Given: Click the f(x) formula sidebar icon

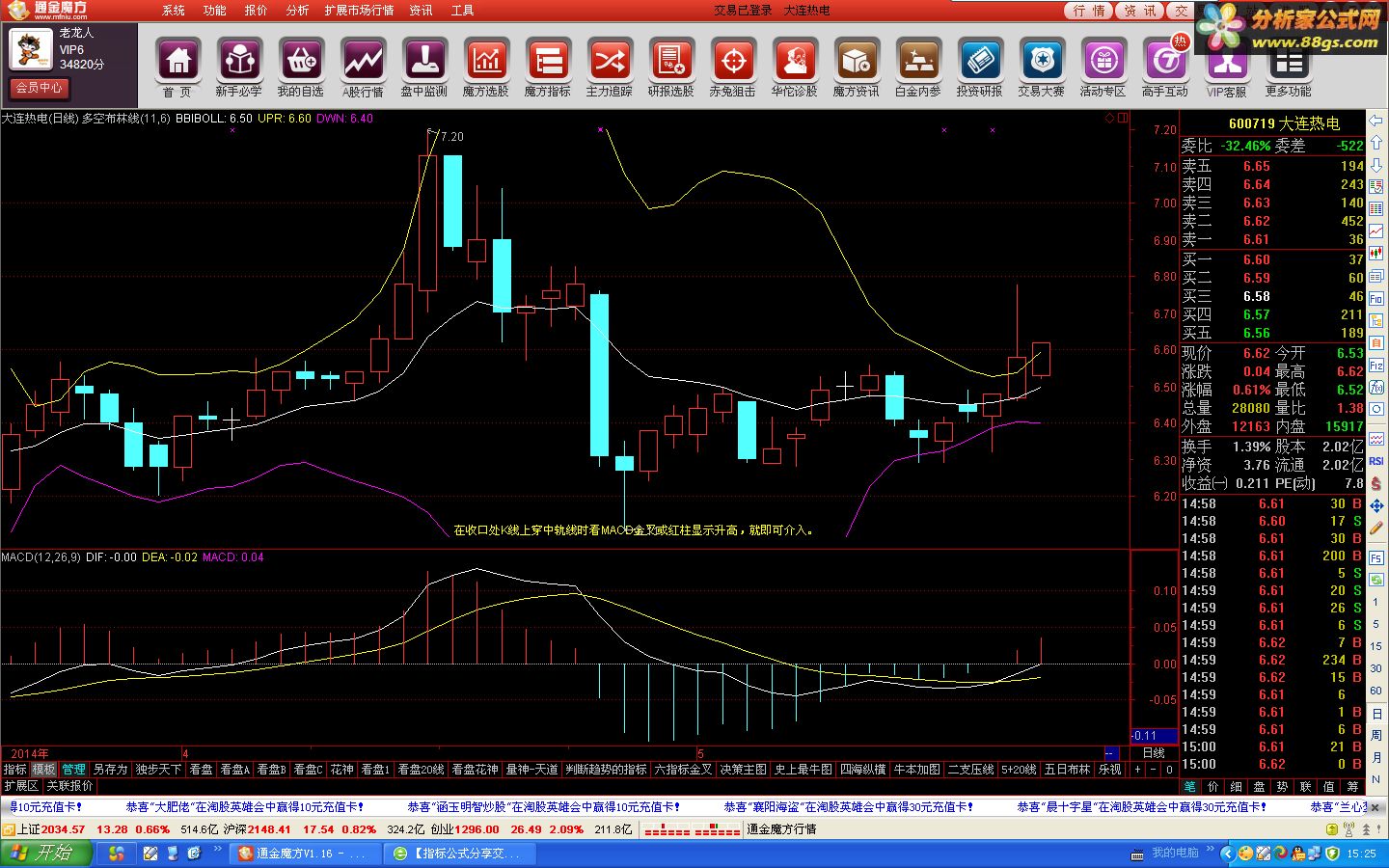Looking at the screenshot, I should pyautogui.click(x=1376, y=388).
